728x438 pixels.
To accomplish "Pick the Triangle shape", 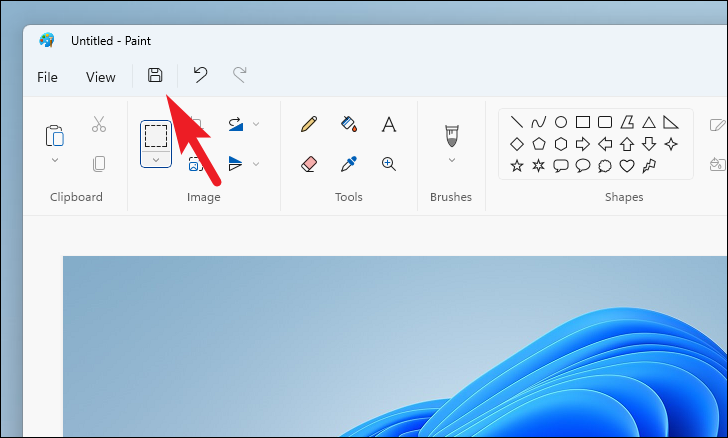I will coord(649,122).
